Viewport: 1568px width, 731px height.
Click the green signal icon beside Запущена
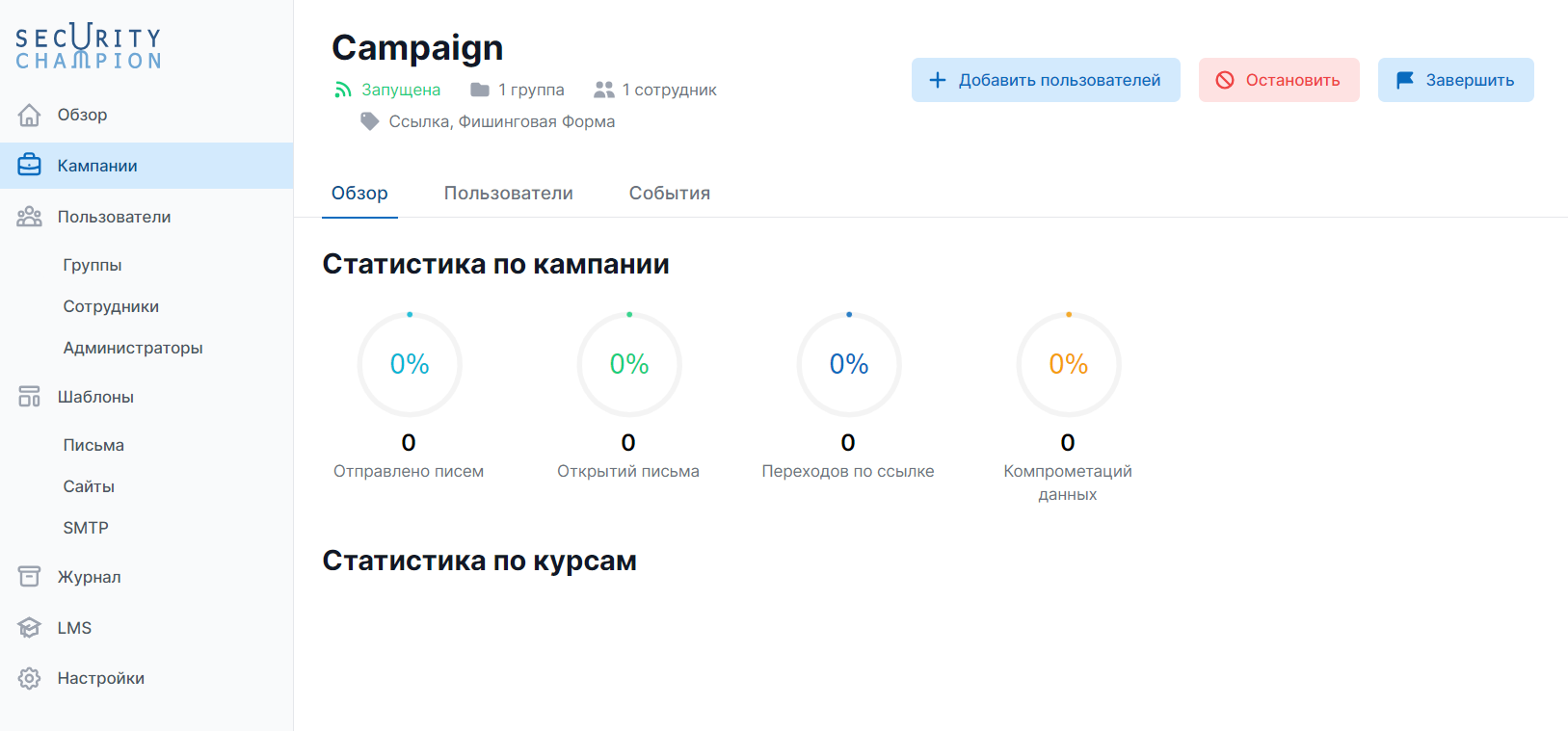click(x=343, y=90)
